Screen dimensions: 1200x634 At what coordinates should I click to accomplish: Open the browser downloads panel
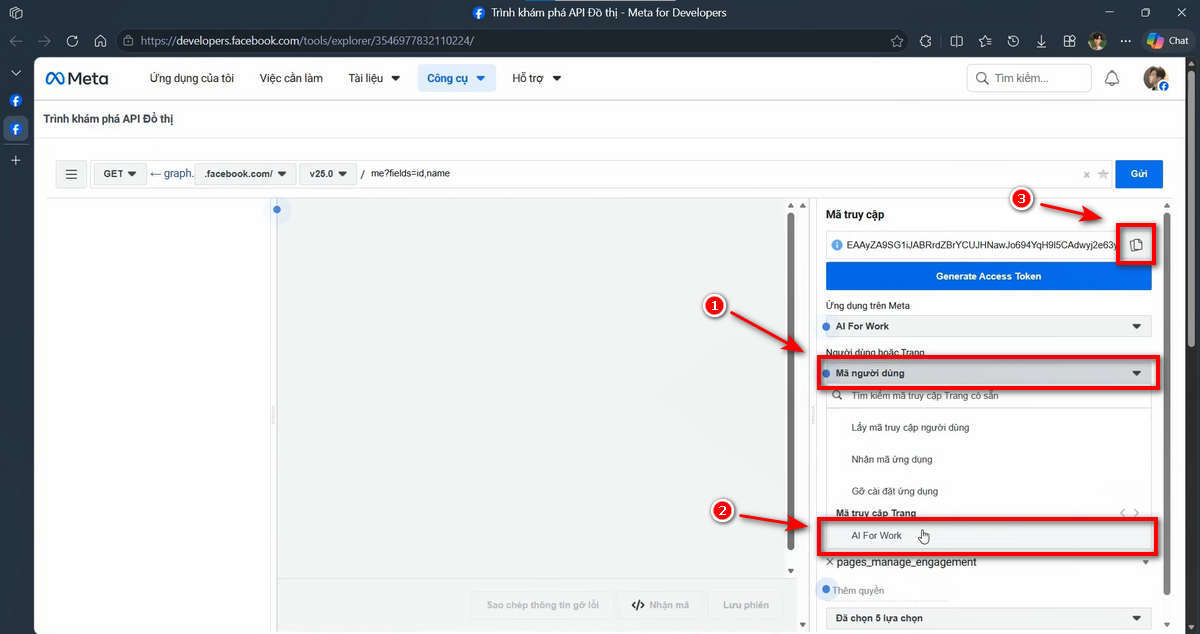point(1041,41)
